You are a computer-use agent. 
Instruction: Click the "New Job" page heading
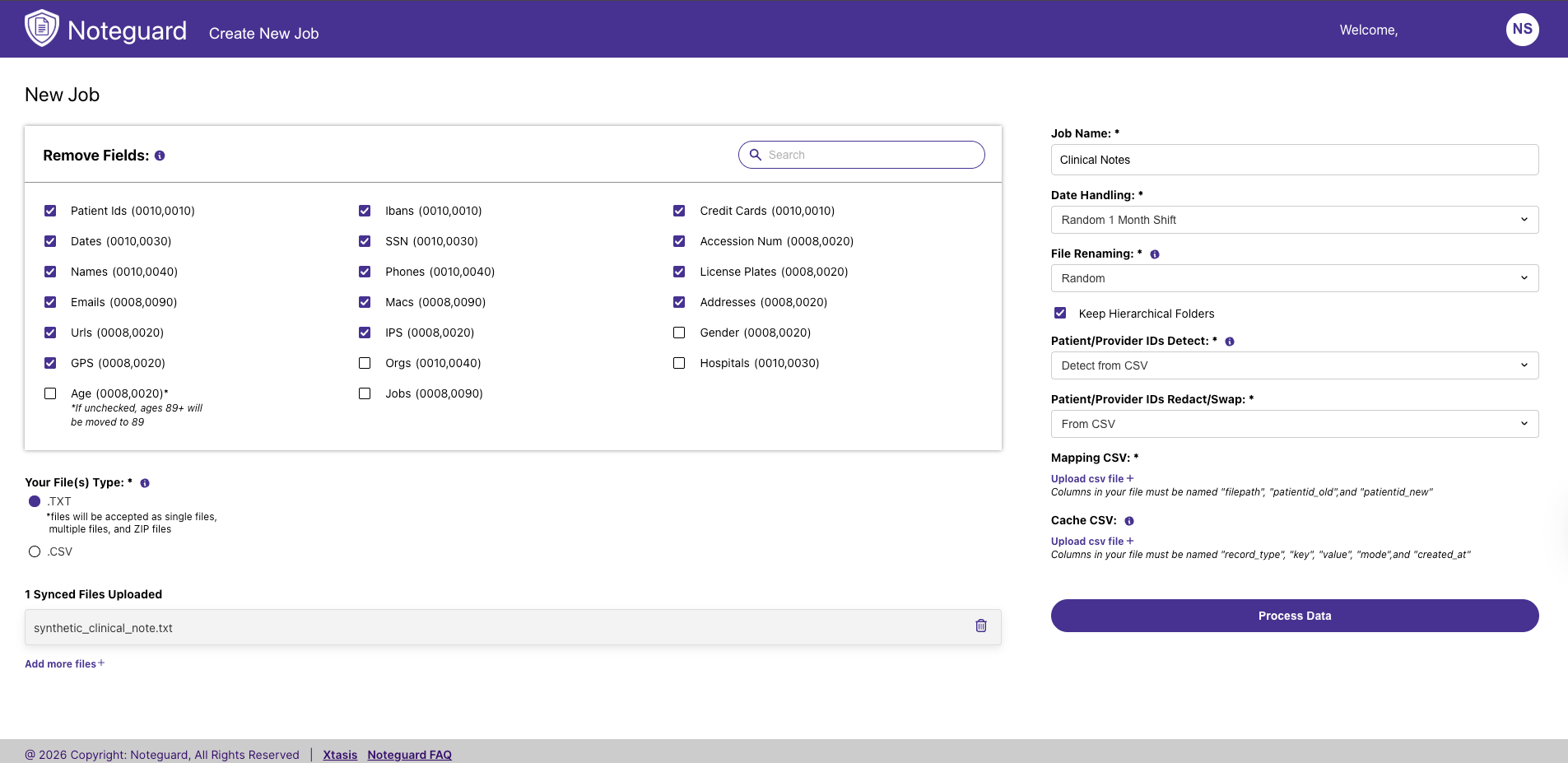[x=63, y=95]
